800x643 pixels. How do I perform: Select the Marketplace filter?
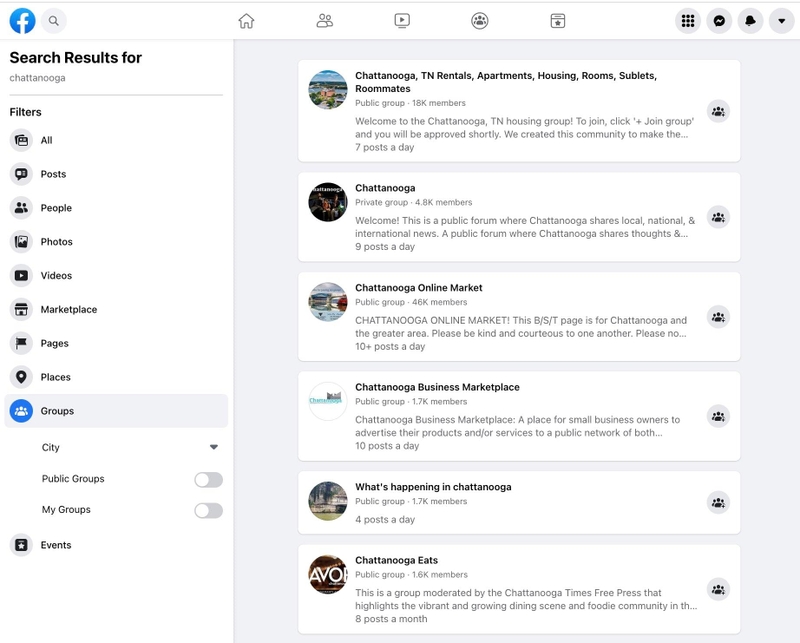coord(116,309)
